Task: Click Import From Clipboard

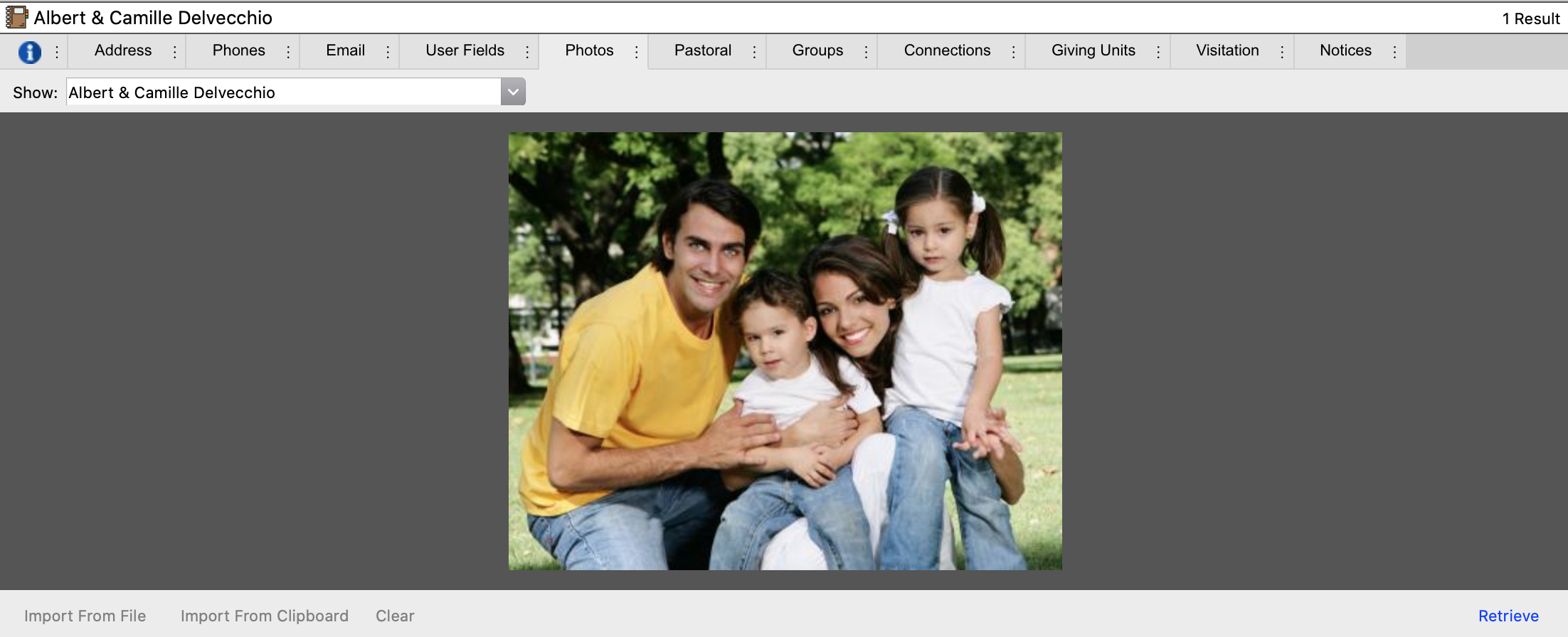Action: (264, 616)
